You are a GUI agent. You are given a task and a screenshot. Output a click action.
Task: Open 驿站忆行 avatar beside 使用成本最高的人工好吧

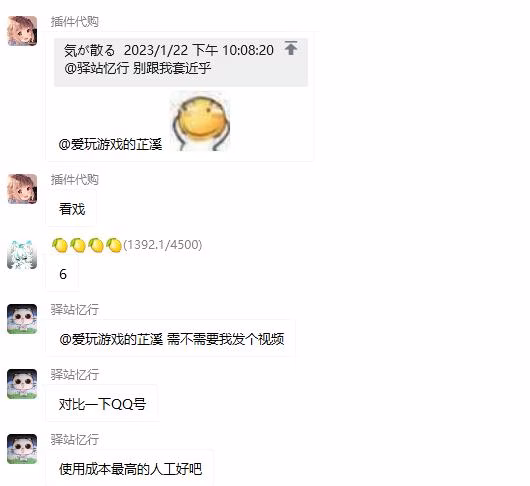(22, 448)
